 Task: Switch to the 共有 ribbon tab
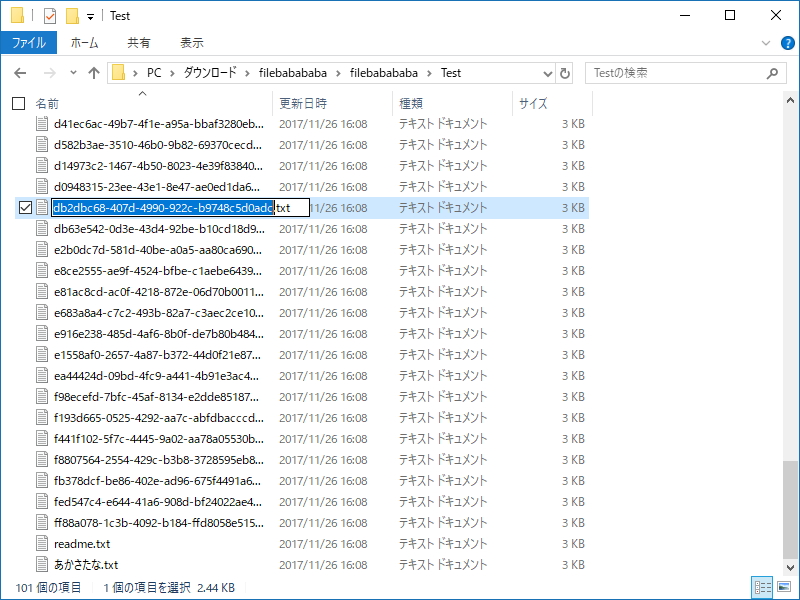(x=139, y=43)
